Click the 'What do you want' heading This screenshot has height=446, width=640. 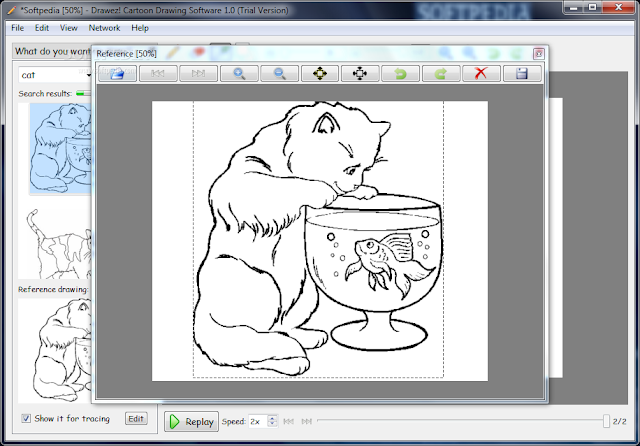(53, 51)
